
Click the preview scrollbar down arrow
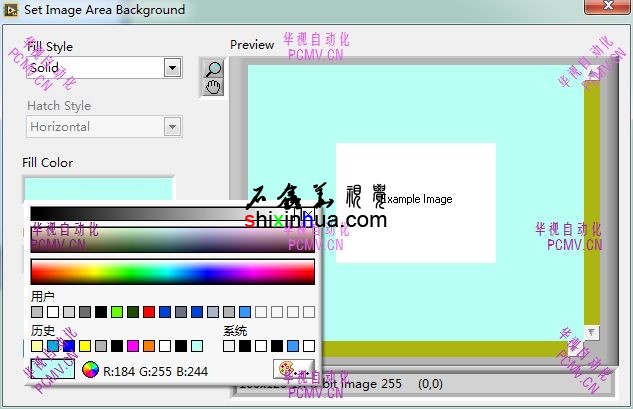(591, 332)
